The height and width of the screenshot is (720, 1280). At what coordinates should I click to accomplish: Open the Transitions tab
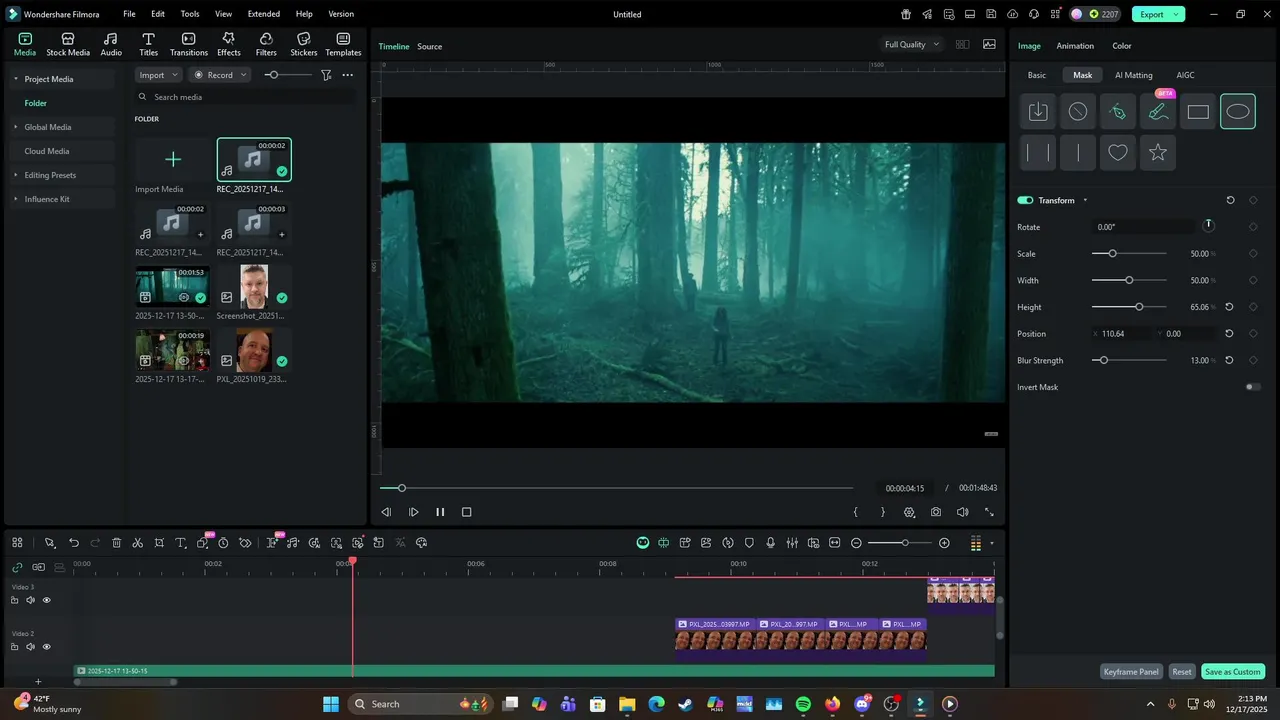pos(189,44)
